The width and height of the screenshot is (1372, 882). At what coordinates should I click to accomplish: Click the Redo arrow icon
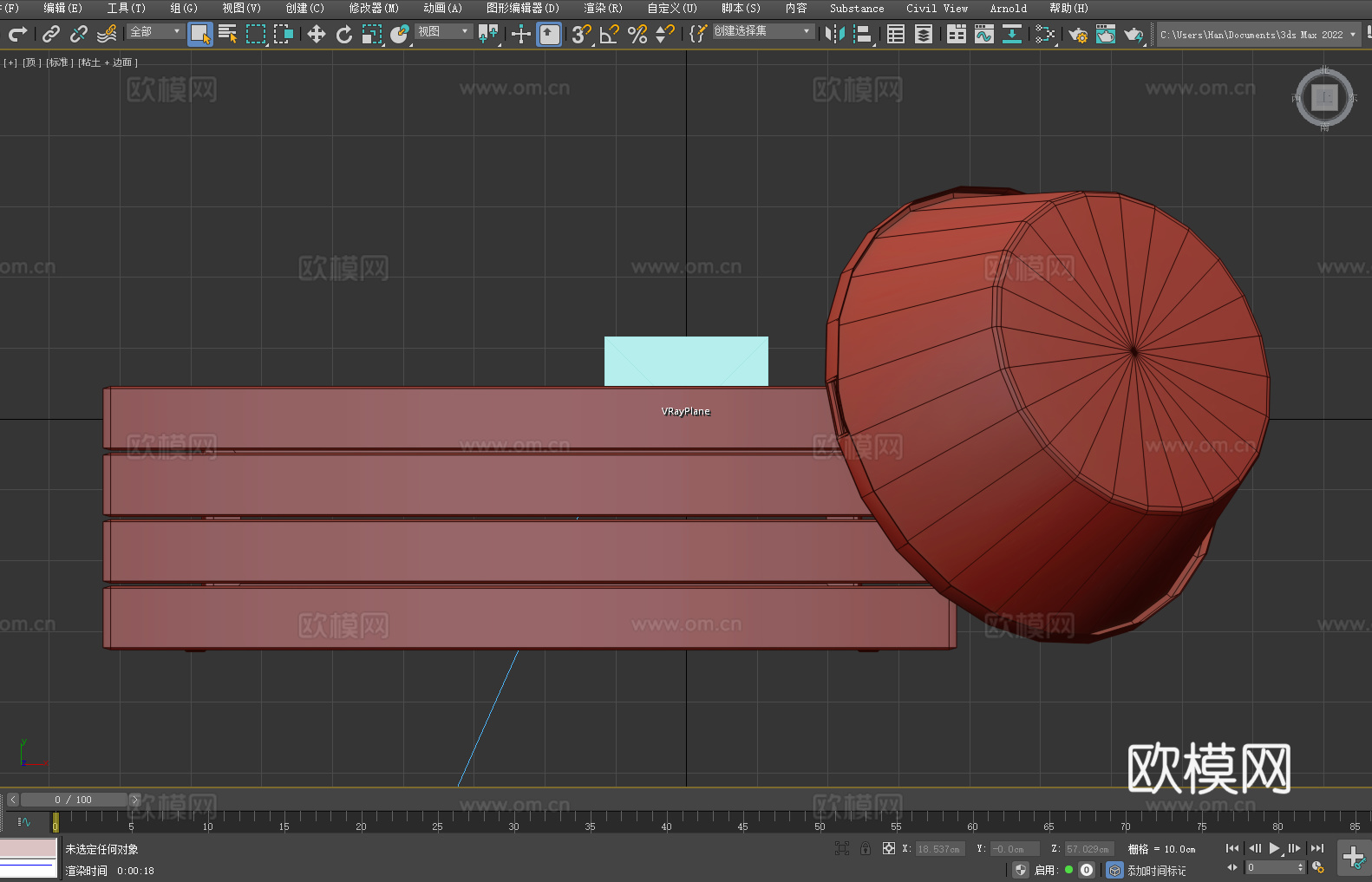[x=17, y=34]
